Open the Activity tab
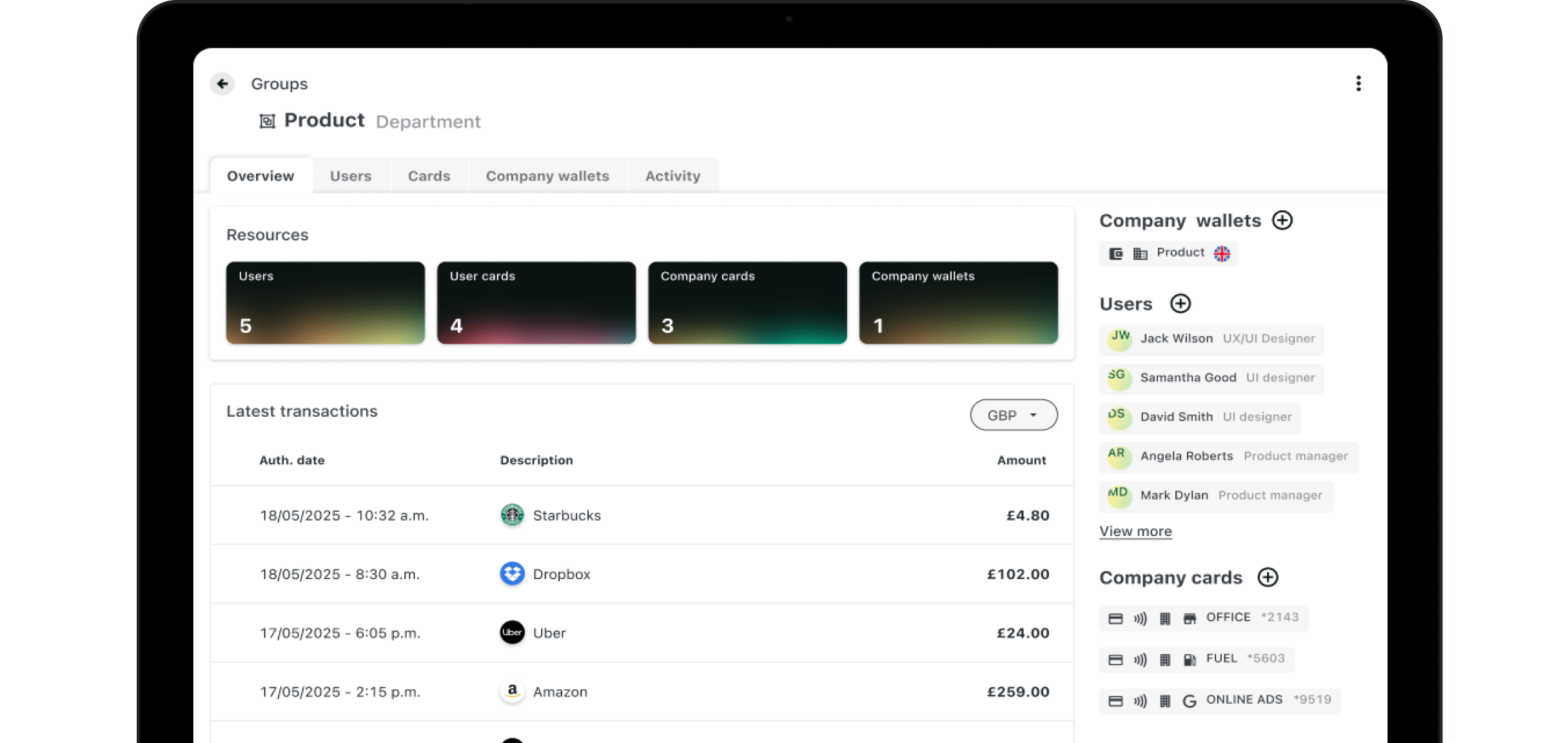This screenshot has width=1568, height=743. (x=672, y=176)
